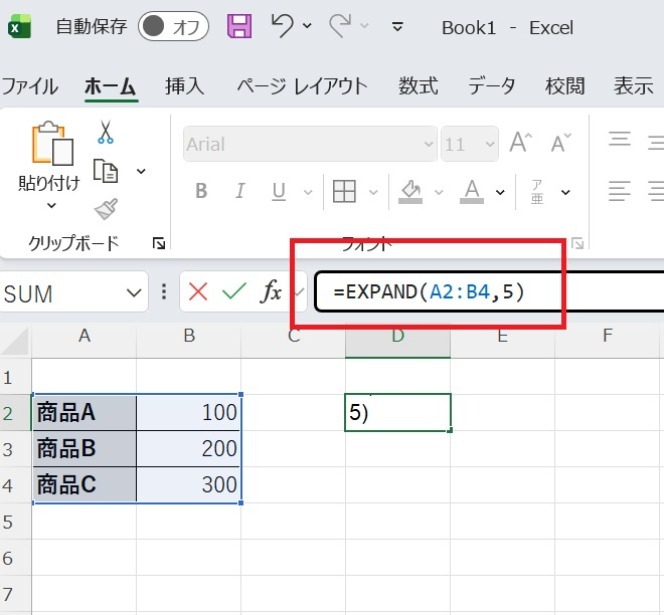Screen dimensions: 664x615
Task: Click the top-align icon
Action: click(x=620, y=140)
